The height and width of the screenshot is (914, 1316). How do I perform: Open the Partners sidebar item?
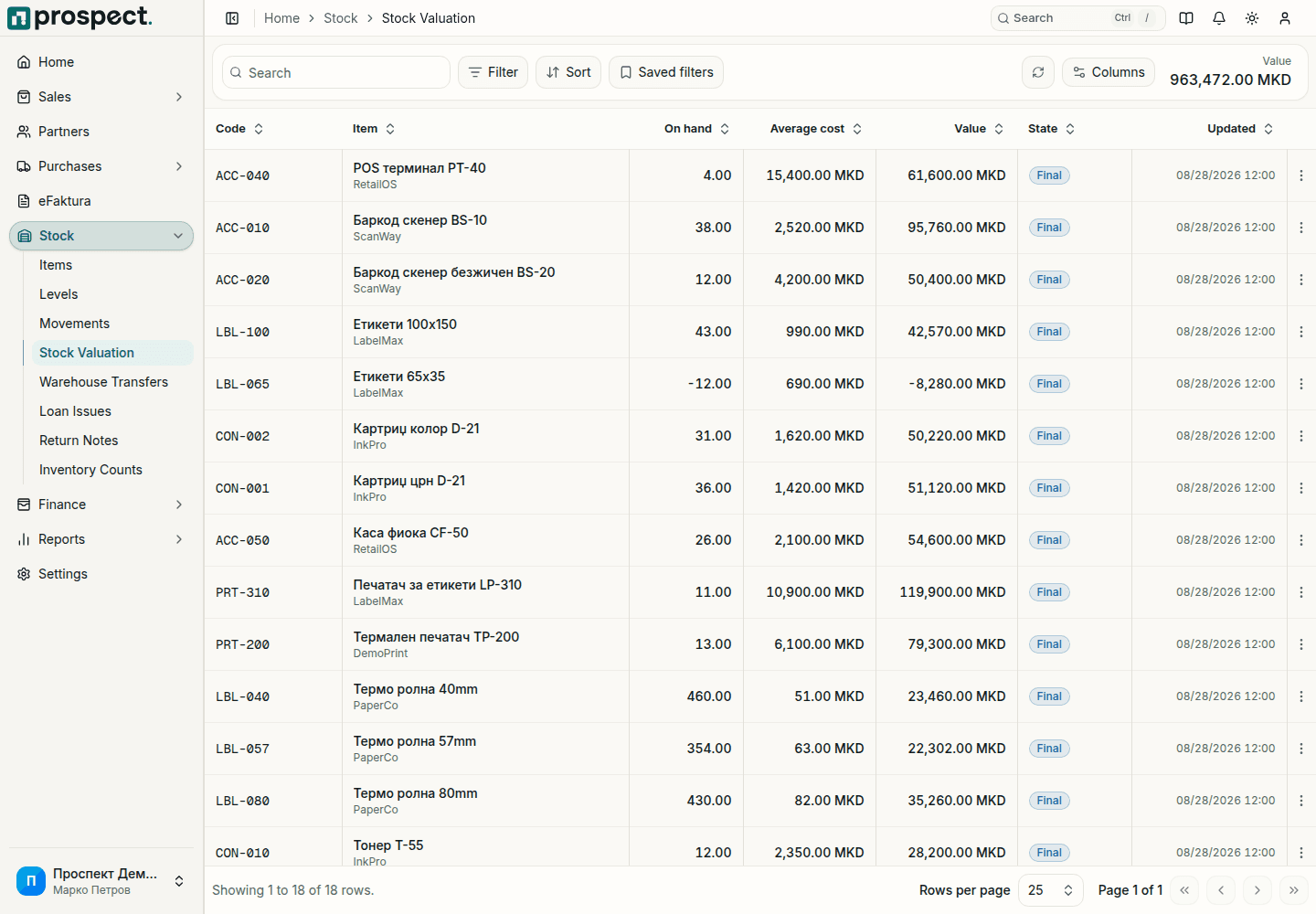click(x=101, y=132)
